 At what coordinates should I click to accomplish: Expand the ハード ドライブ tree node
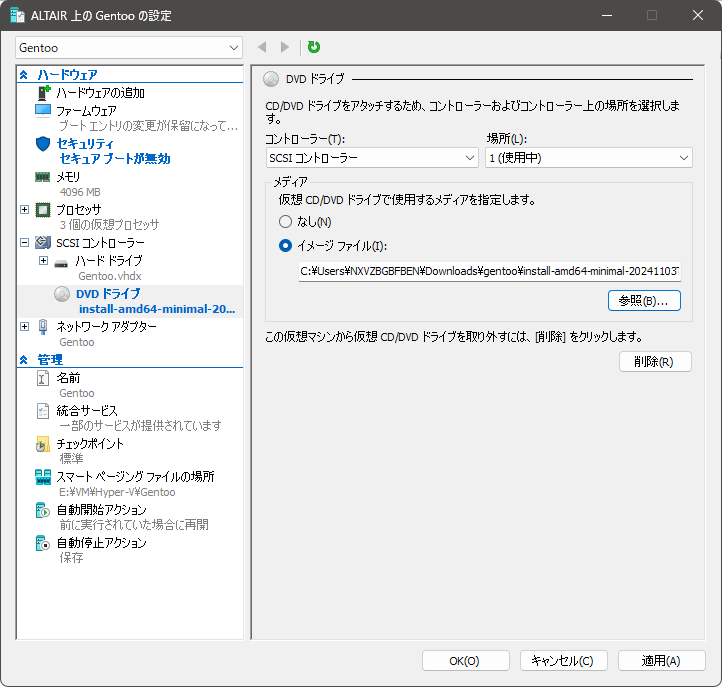(x=43, y=261)
